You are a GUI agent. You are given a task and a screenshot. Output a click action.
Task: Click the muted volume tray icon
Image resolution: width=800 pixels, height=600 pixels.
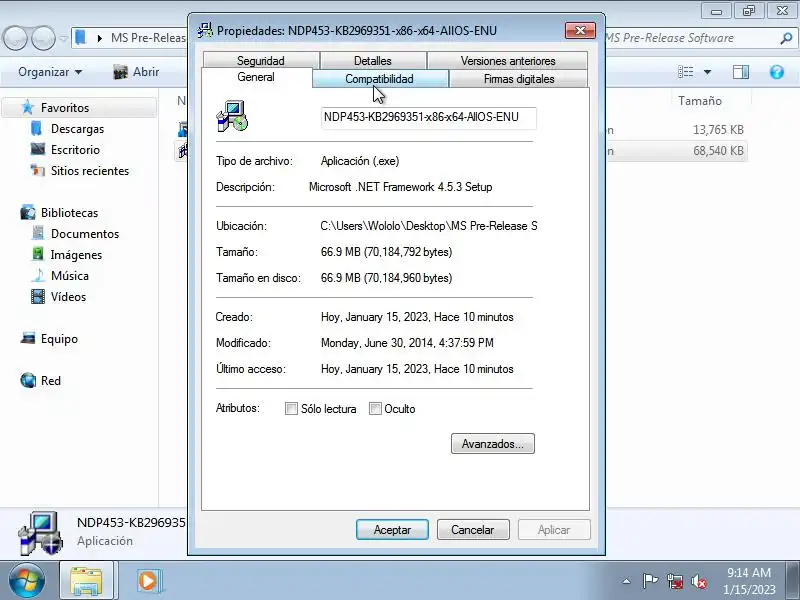point(698,581)
